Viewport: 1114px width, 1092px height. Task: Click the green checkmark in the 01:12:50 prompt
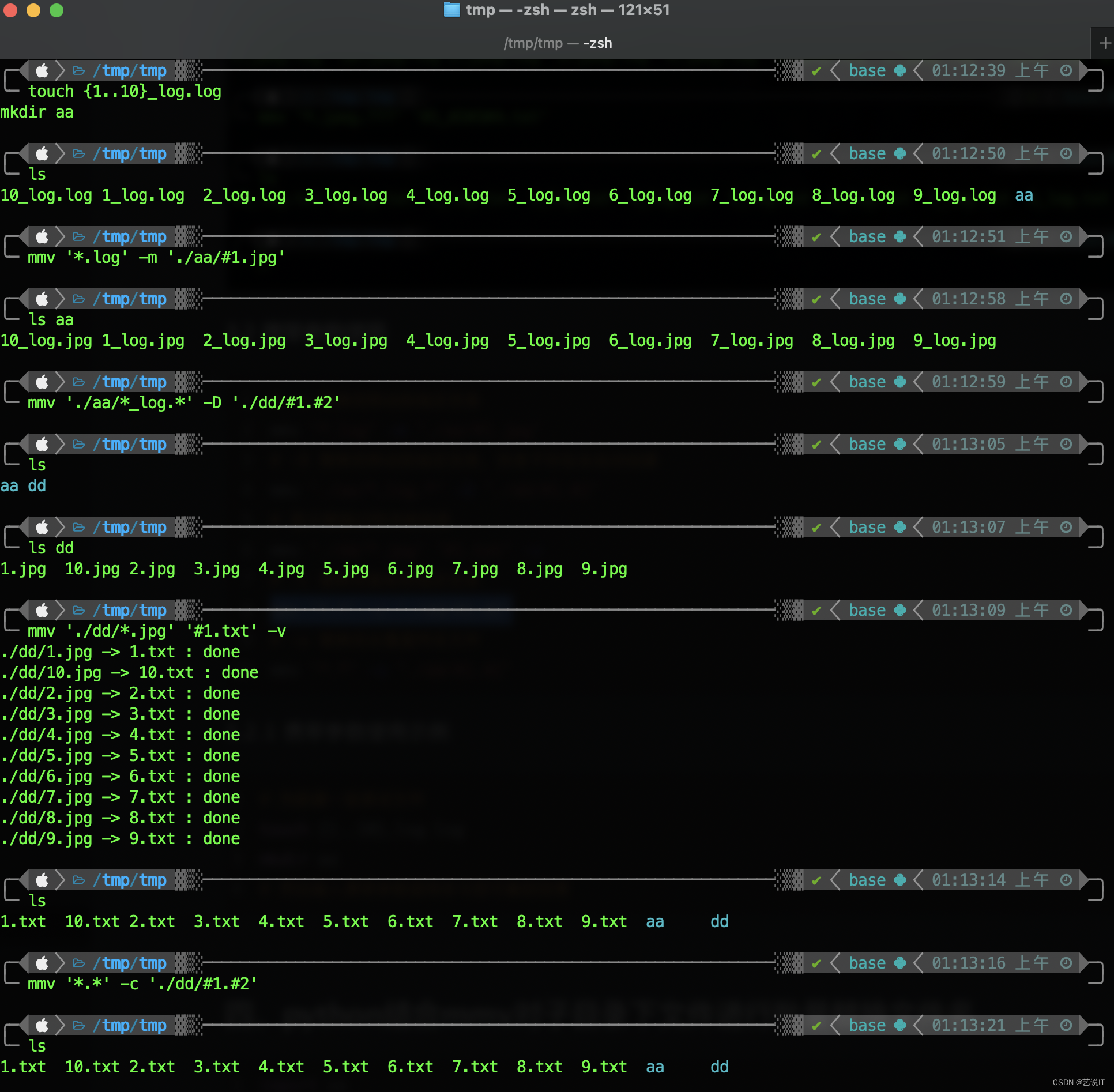pos(816,154)
